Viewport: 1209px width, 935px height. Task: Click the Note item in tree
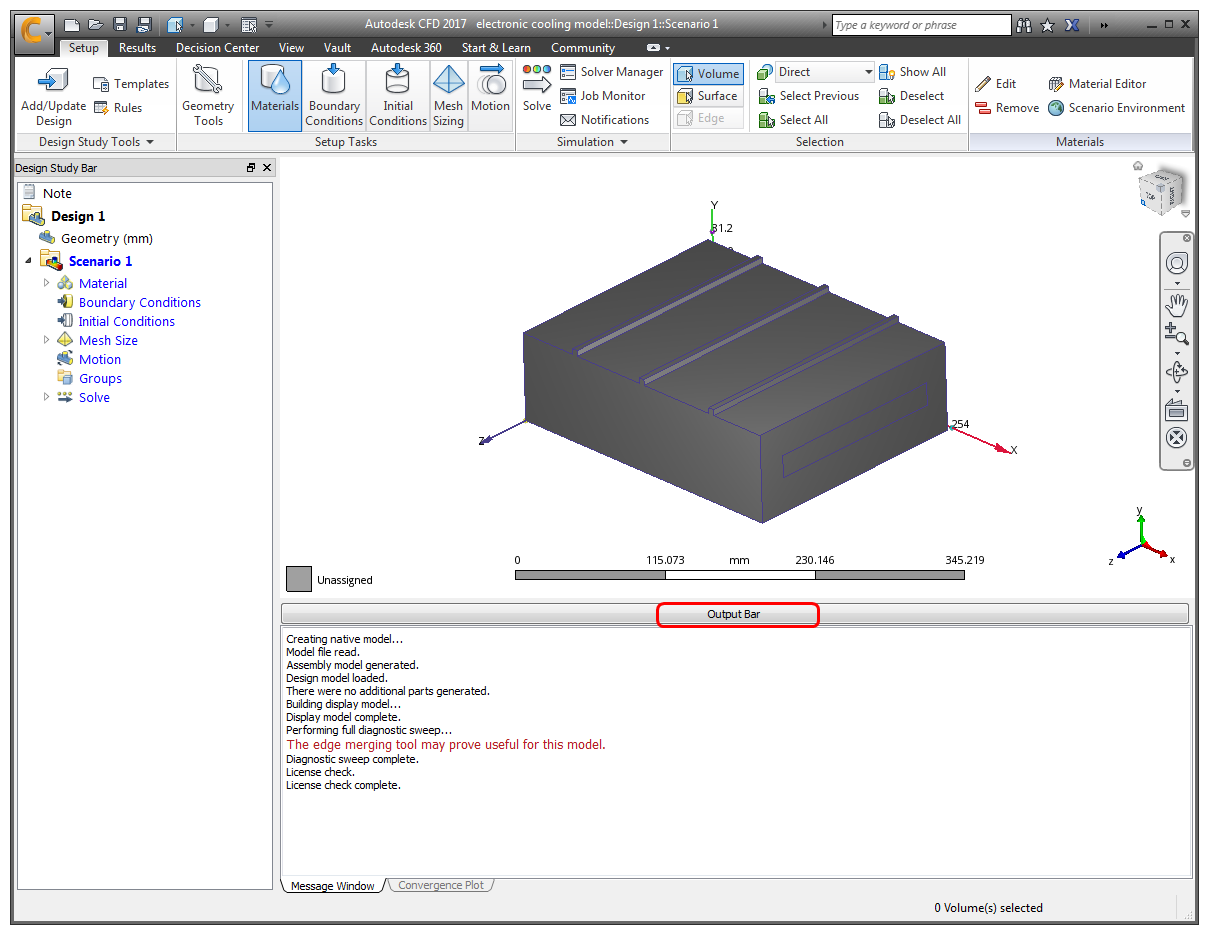coord(57,193)
